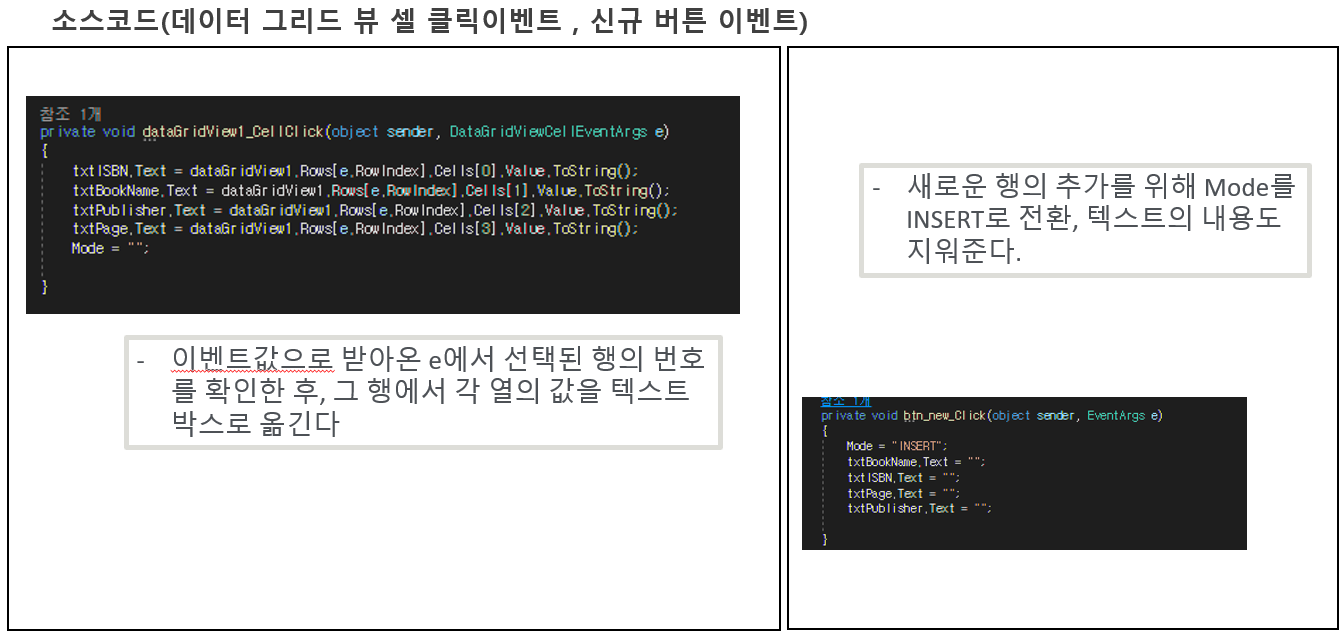Click the txtBookName.Text = "" line in right code
1341x635 pixels.
click(916, 462)
